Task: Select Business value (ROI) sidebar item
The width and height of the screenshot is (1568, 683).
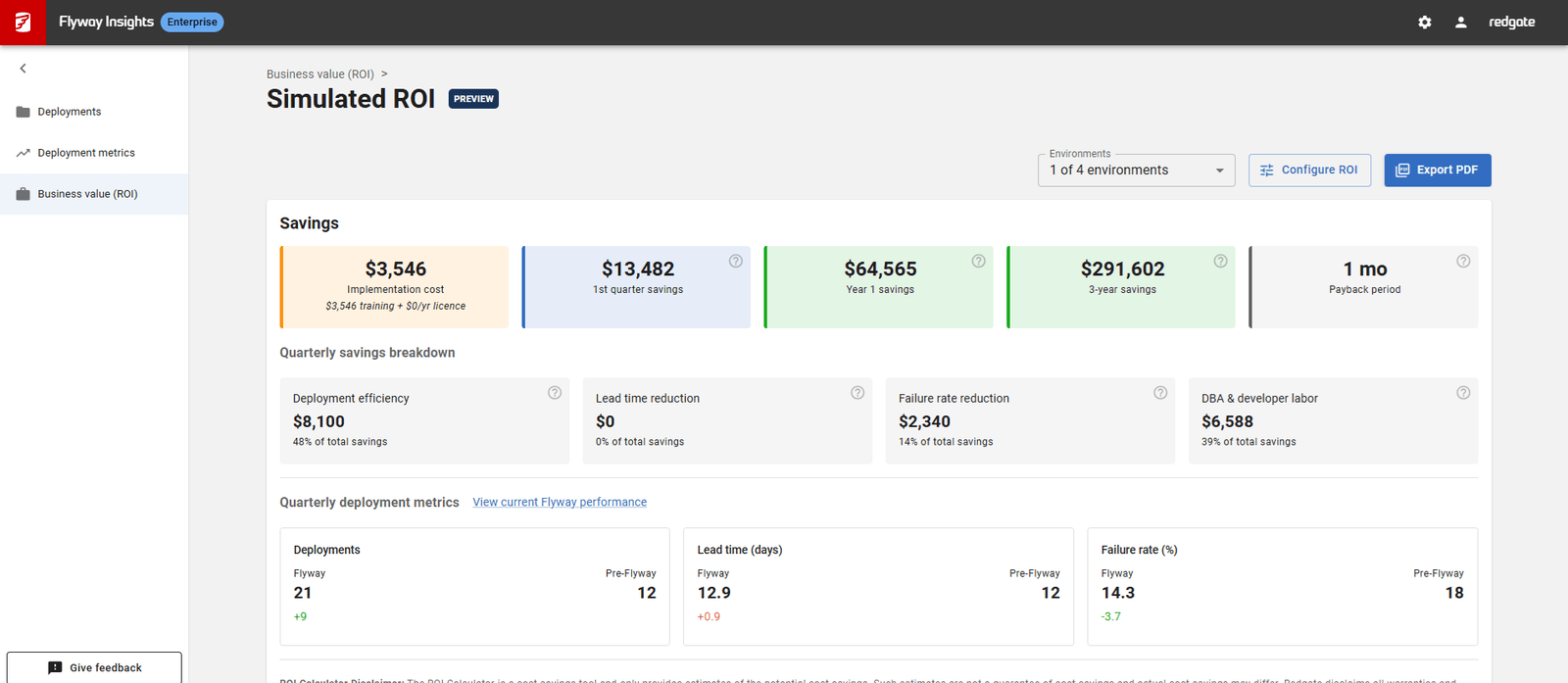Action: point(94,194)
